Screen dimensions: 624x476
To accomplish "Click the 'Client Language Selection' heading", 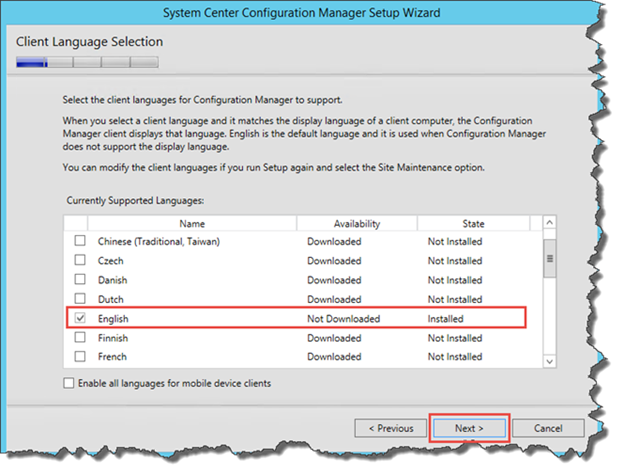I will [90, 41].
